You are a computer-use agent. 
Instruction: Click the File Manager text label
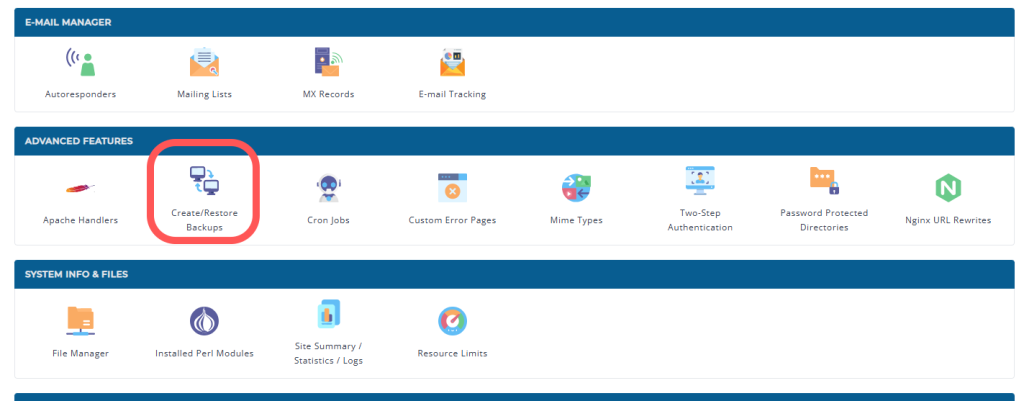pos(80,353)
